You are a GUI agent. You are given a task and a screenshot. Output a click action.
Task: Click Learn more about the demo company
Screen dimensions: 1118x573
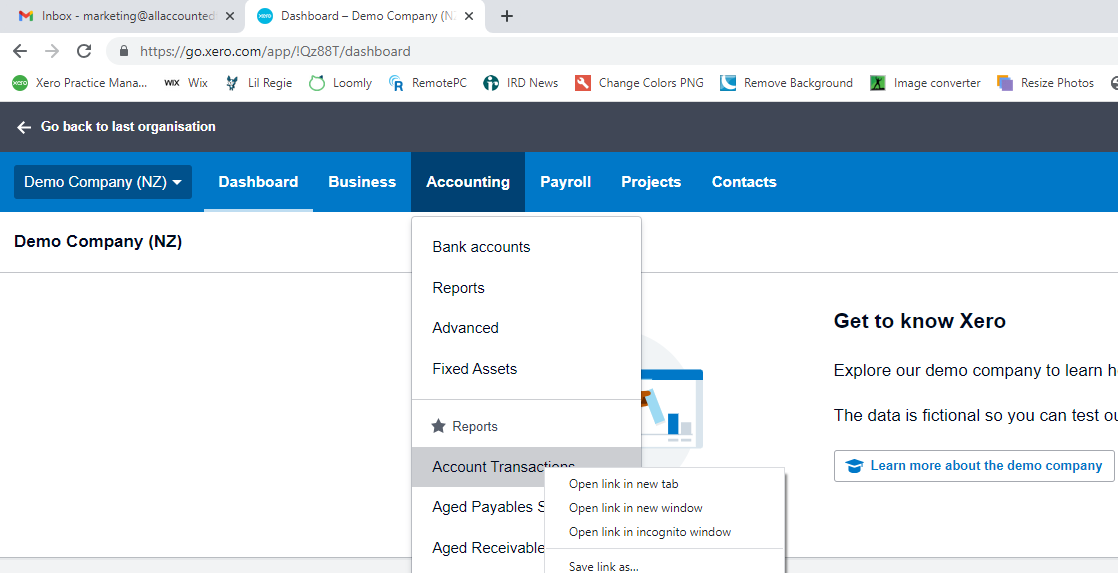tap(974, 466)
